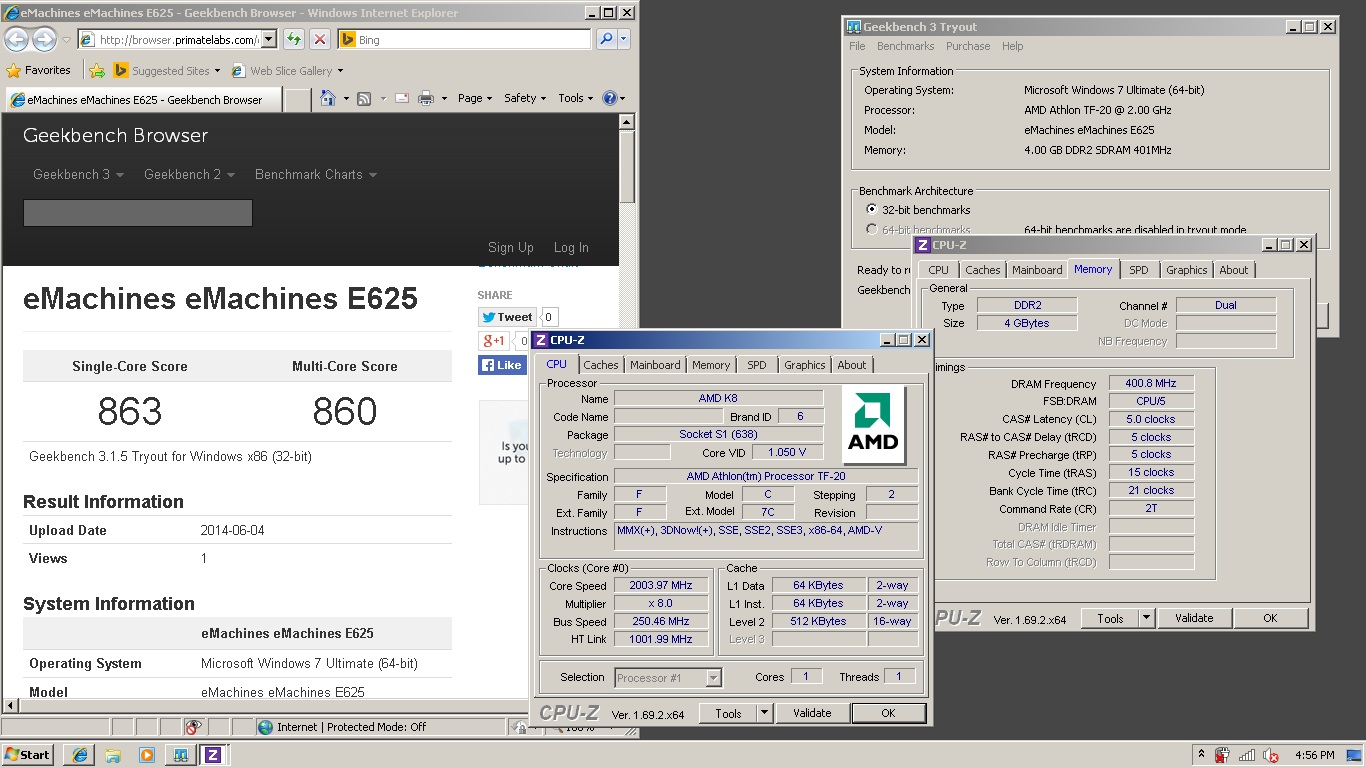Click OK in back CPU-Z Memory window
Viewport: 1366px width, 768px height.
tap(1270, 618)
